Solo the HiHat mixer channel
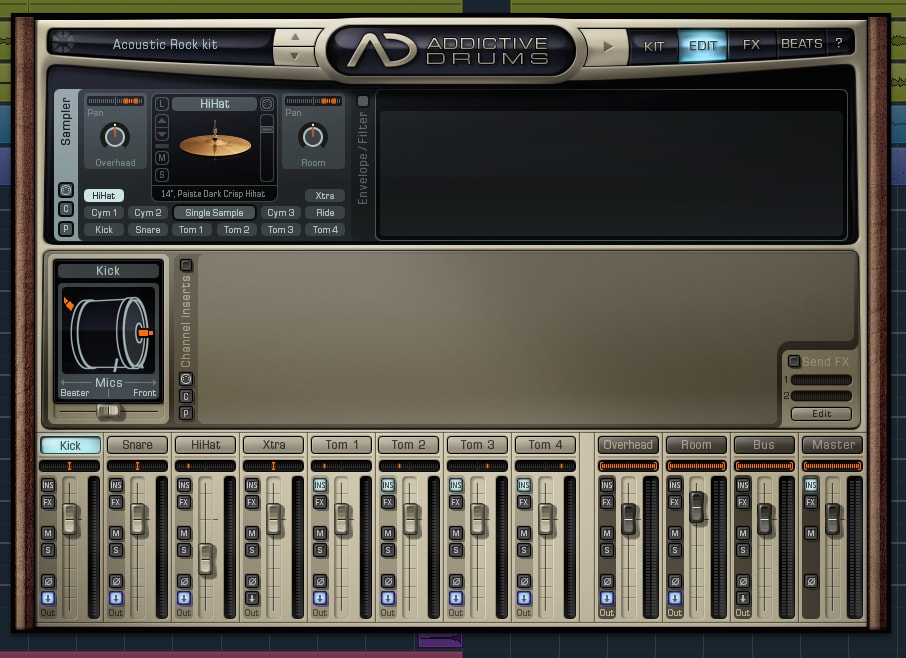 tap(184, 550)
